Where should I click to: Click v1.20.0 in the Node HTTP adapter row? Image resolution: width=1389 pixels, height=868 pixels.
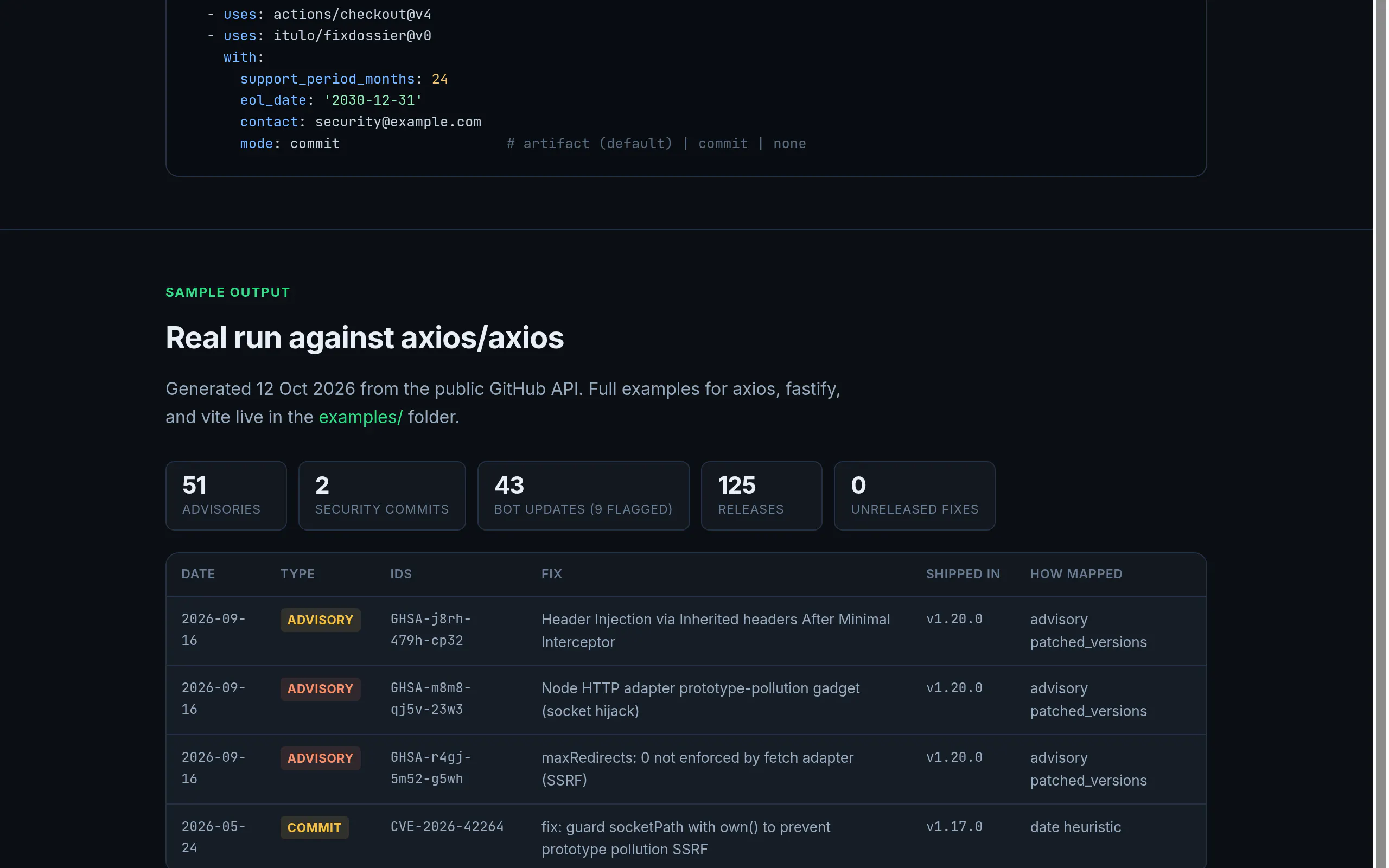coord(954,688)
